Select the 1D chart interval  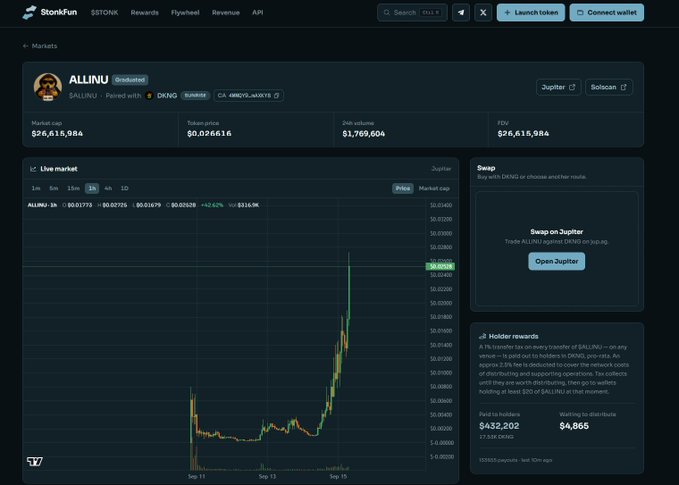pyautogui.click(x=124, y=188)
